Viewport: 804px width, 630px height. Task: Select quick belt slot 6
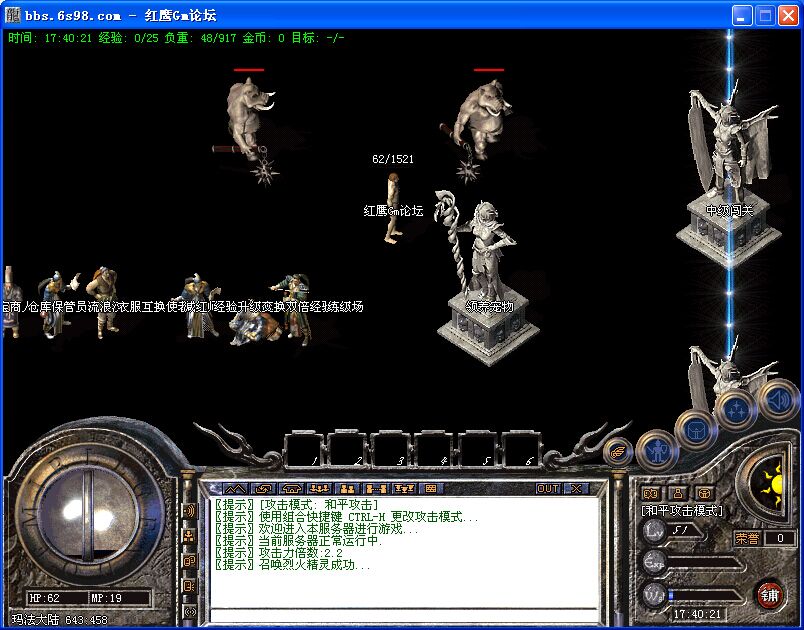tap(520, 450)
